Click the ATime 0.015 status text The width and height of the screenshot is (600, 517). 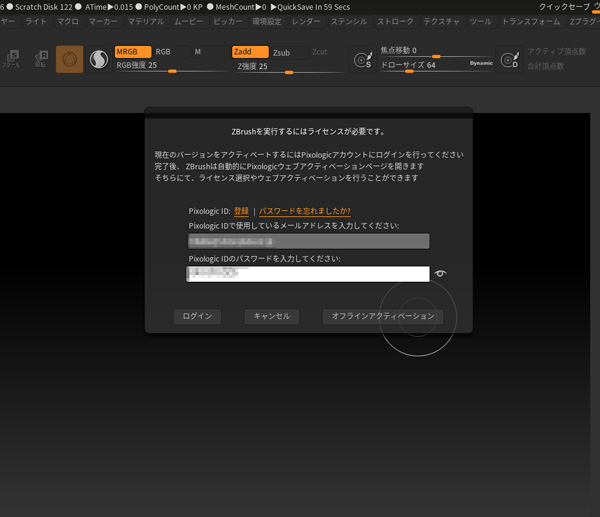click(x=109, y=7)
